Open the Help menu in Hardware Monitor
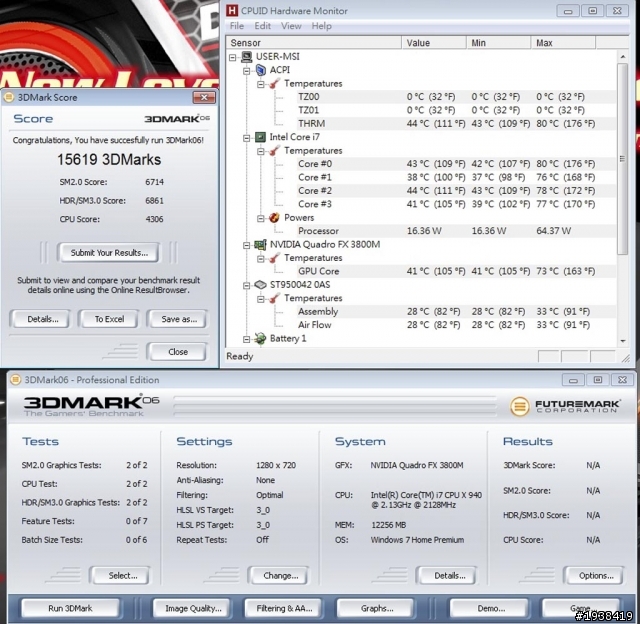This screenshot has height=624, width=640. pos(322,26)
